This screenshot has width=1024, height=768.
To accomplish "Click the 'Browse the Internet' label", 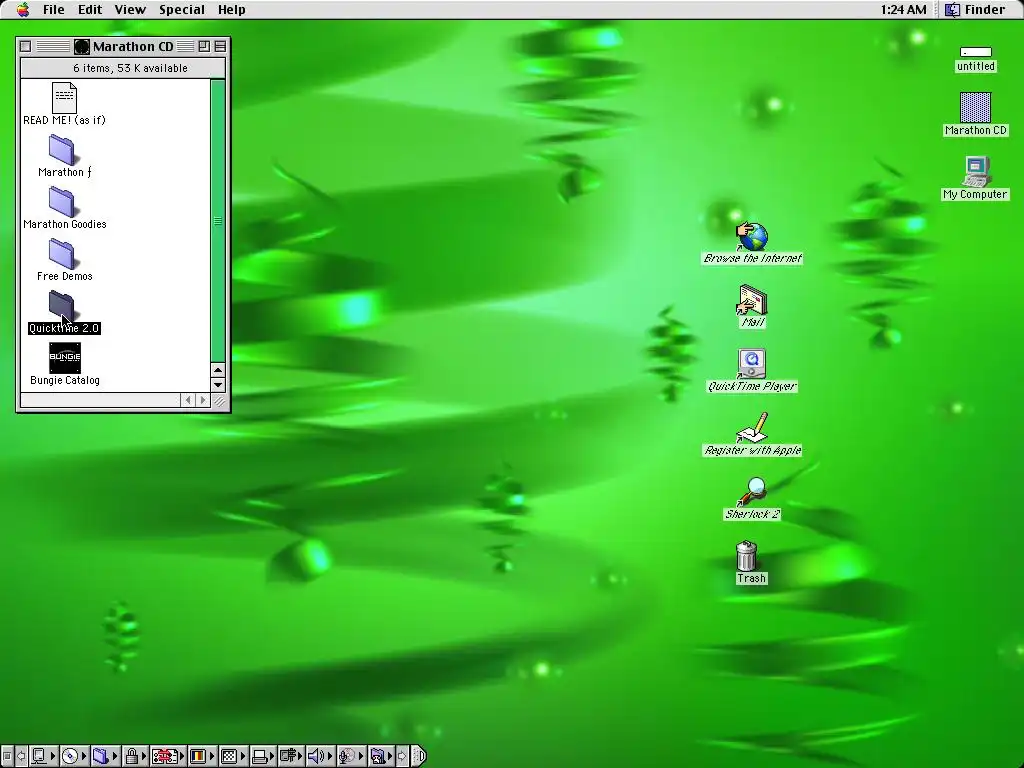I will click(752, 258).
